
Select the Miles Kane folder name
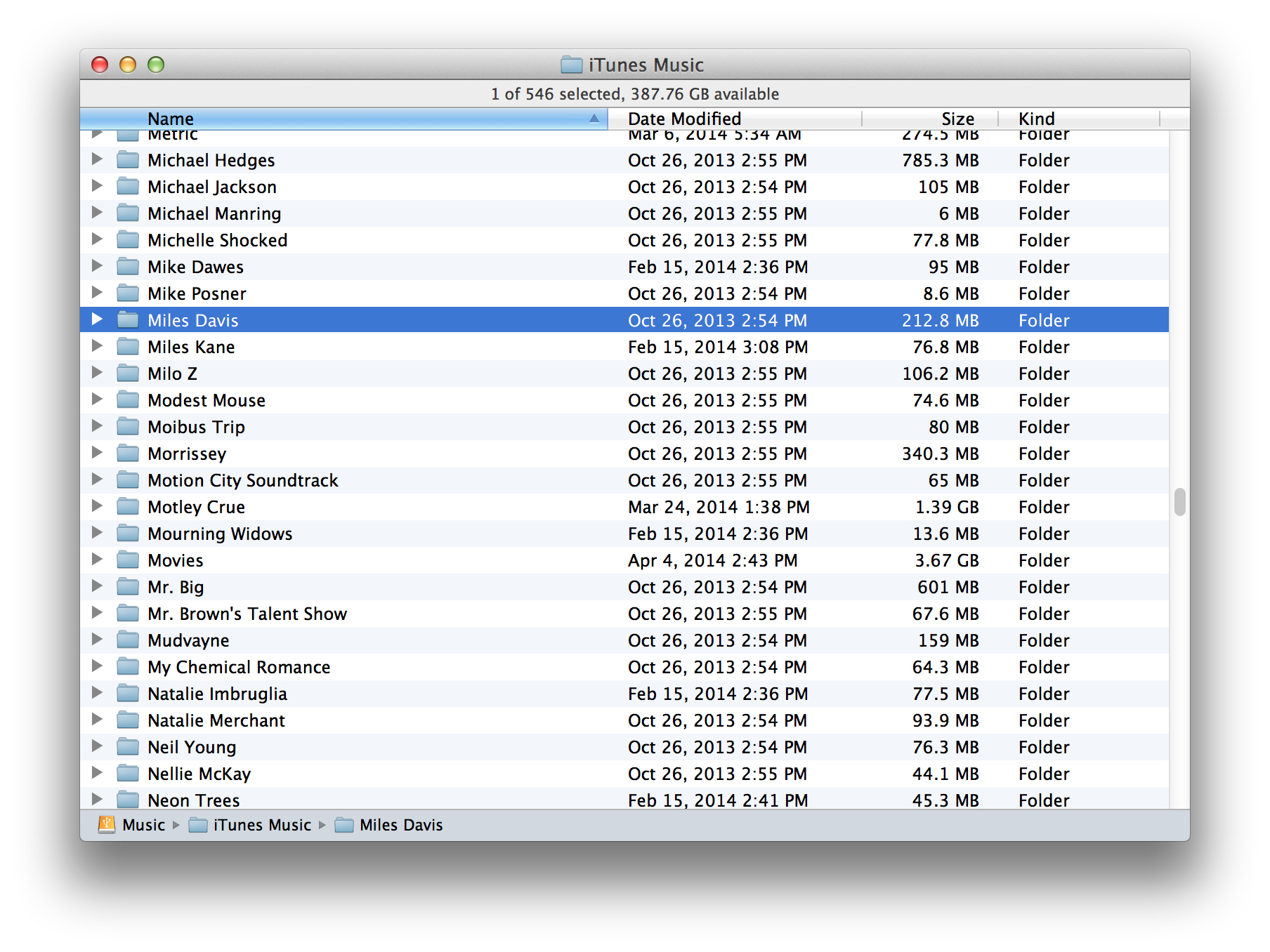coord(191,347)
